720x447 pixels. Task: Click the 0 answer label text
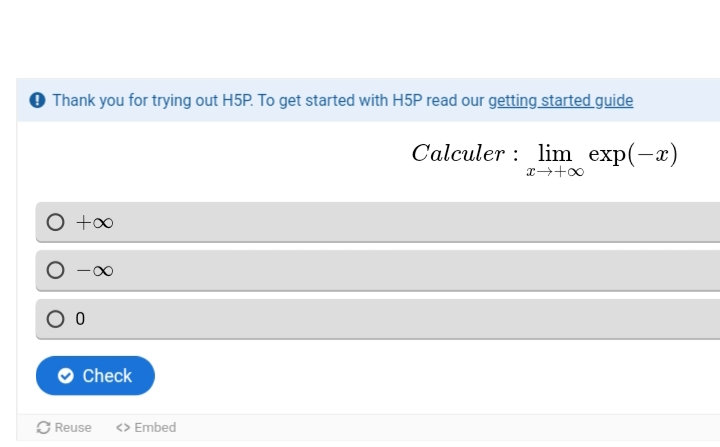click(x=81, y=319)
